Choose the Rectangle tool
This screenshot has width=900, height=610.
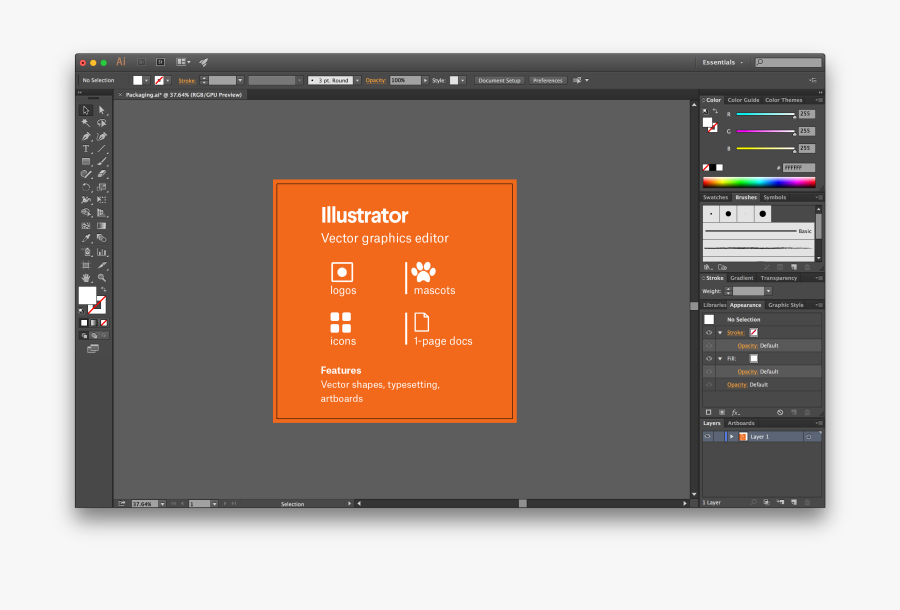[85, 161]
